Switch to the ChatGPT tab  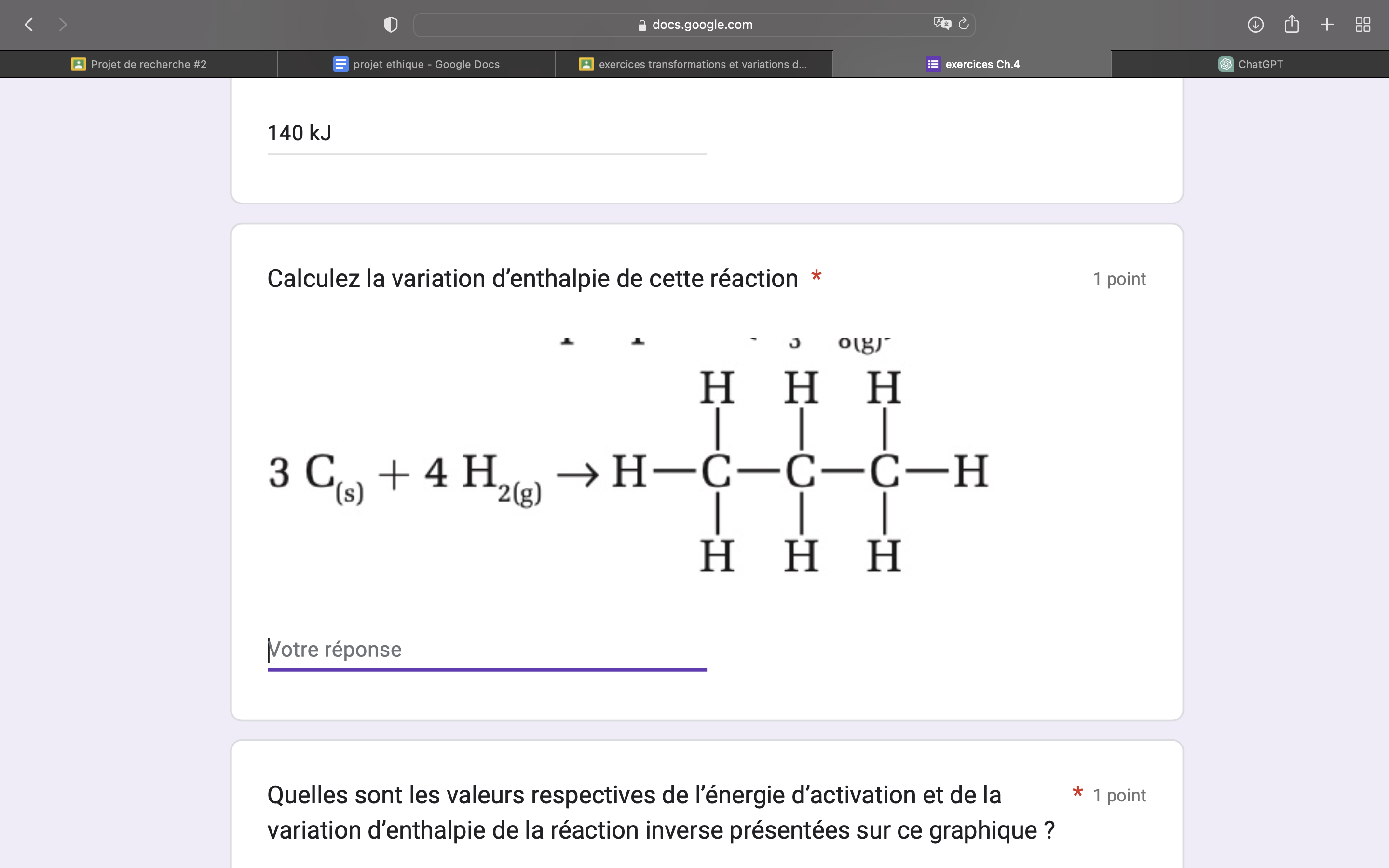point(1250,64)
